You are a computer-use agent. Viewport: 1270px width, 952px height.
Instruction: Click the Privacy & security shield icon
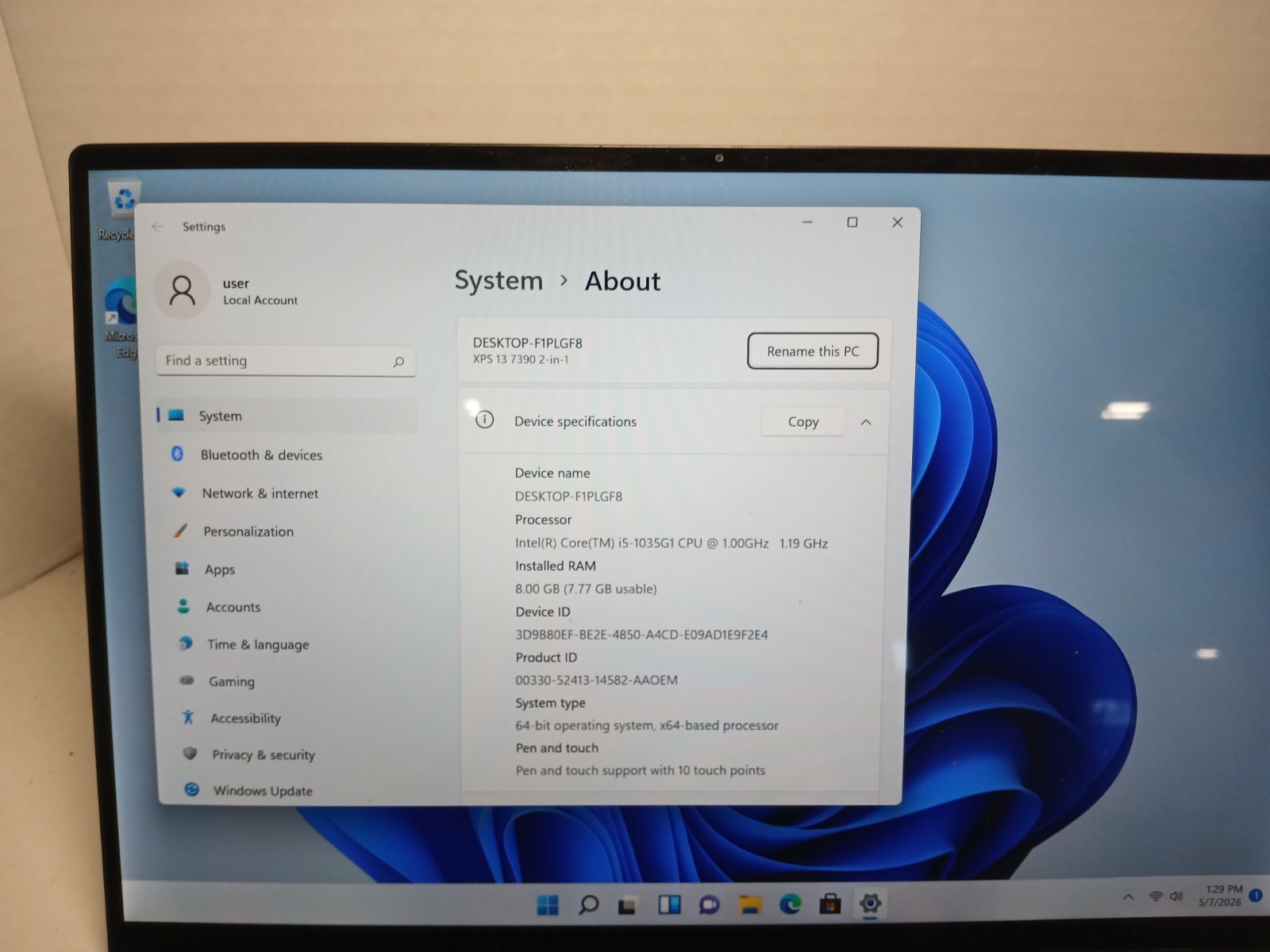(190, 754)
